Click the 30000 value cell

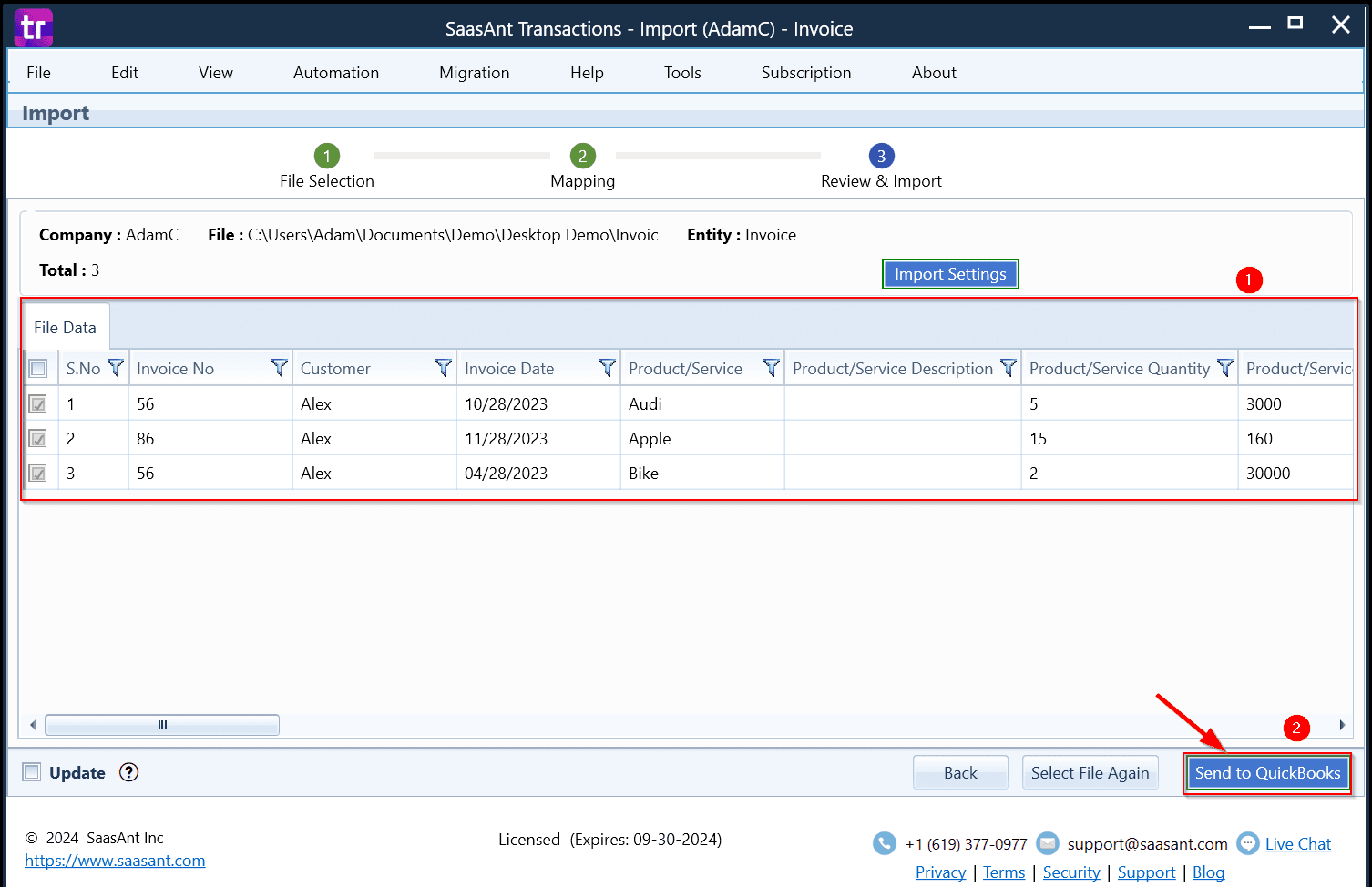click(x=1295, y=473)
